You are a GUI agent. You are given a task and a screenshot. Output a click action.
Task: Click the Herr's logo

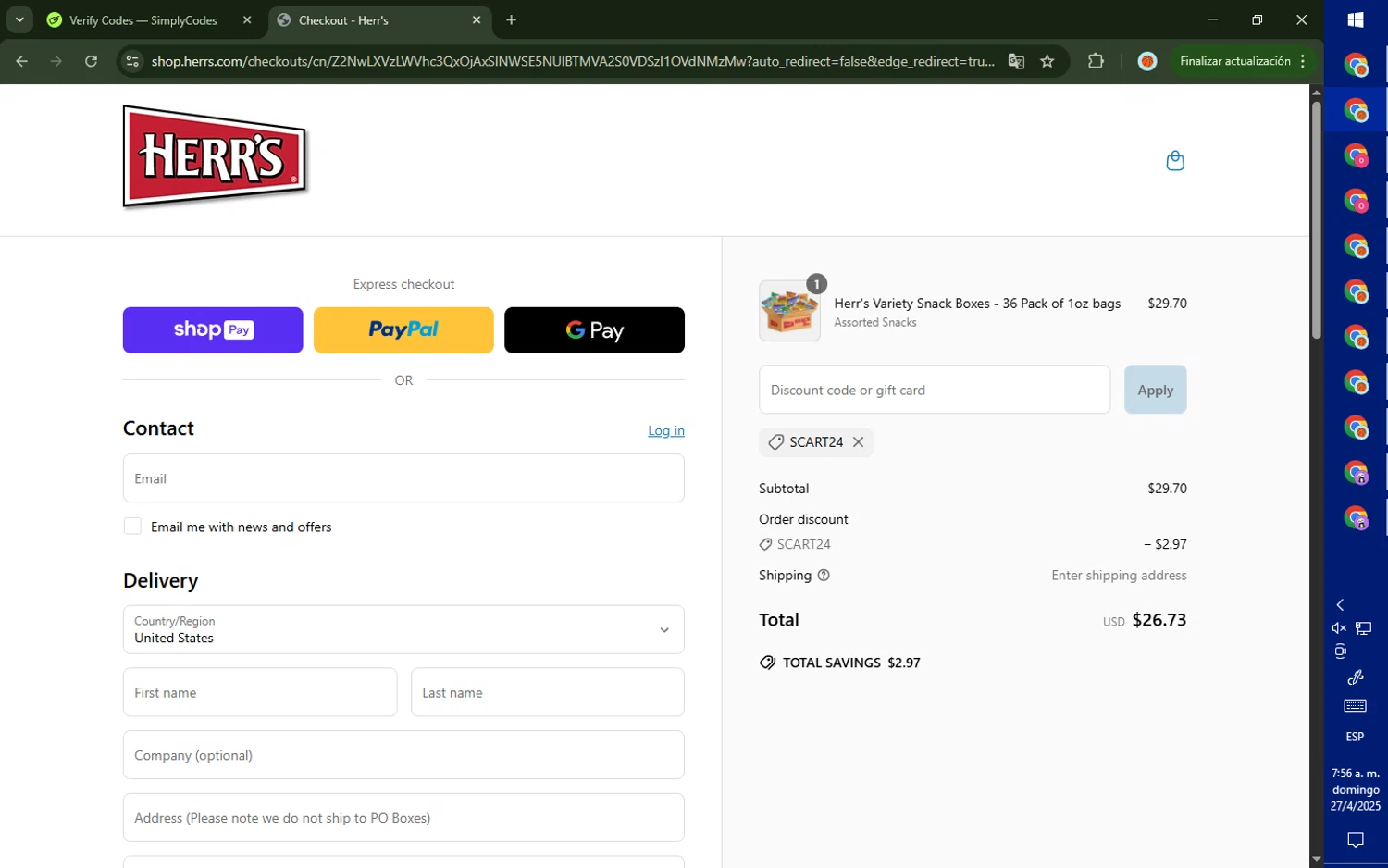tap(215, 156)
